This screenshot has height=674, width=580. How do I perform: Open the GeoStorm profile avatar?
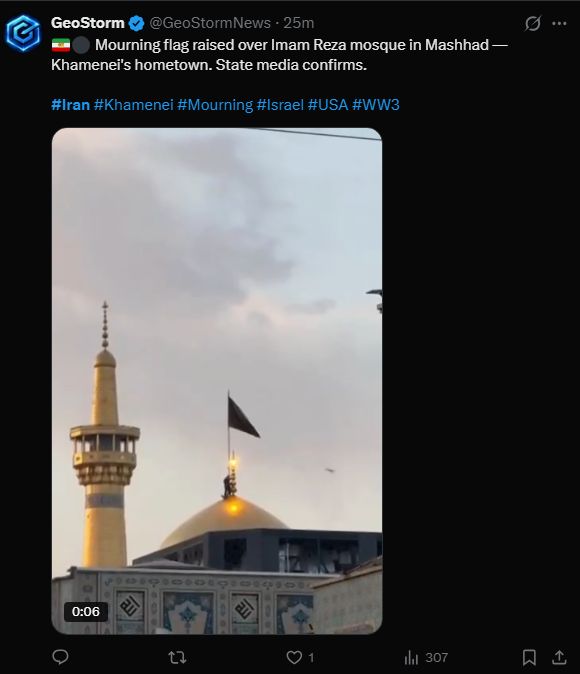[23, 33]
